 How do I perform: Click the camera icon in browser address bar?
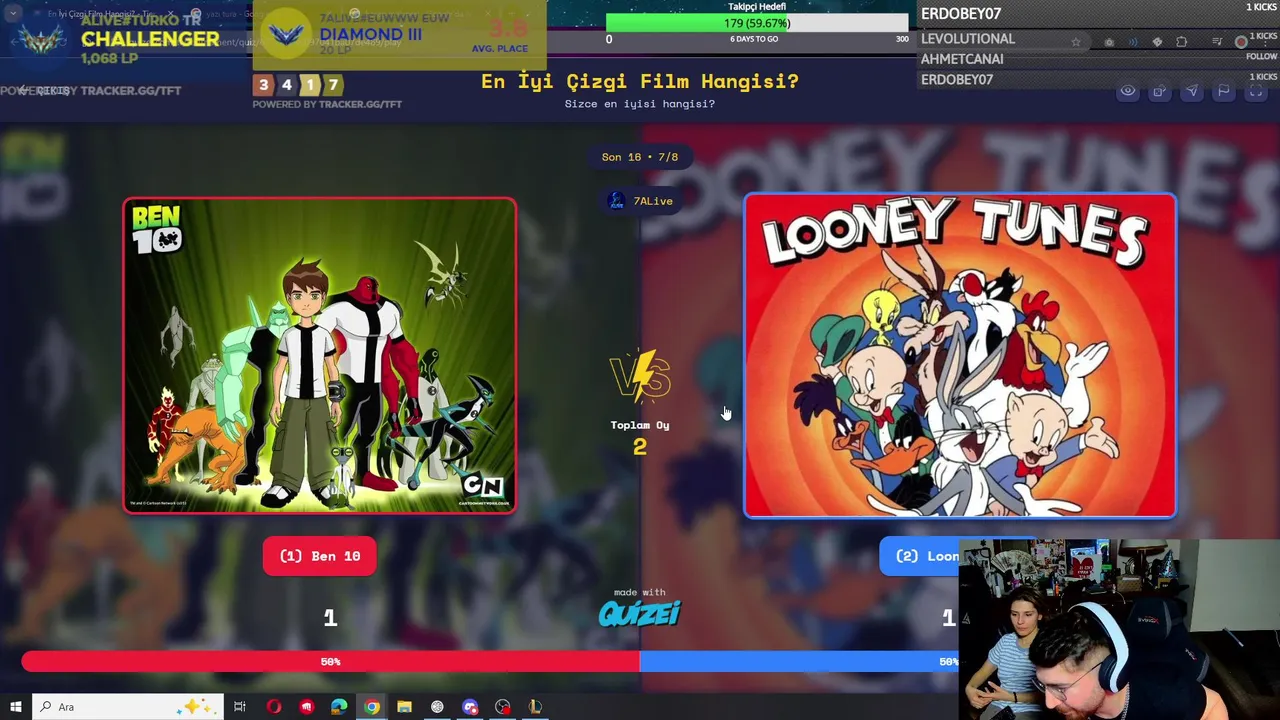click(1109, 42)
